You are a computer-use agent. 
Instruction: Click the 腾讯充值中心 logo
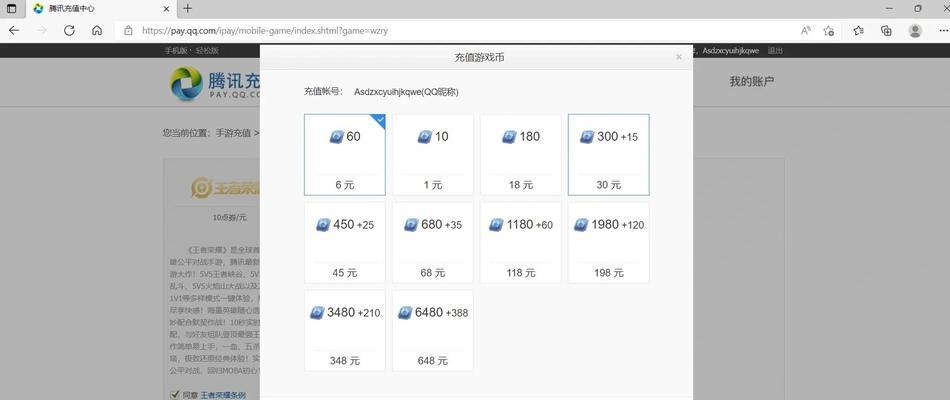tap(215, 84)
